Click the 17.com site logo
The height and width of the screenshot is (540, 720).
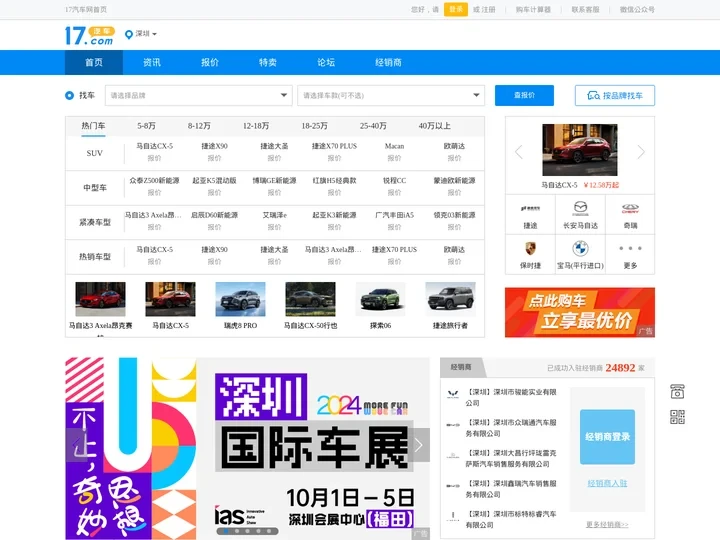[89, 35]
